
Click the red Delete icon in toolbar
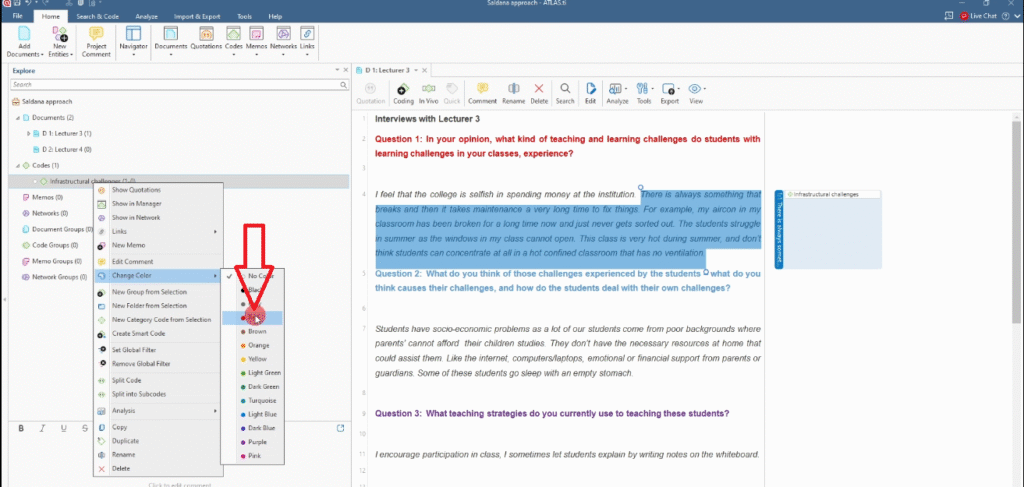540,92
